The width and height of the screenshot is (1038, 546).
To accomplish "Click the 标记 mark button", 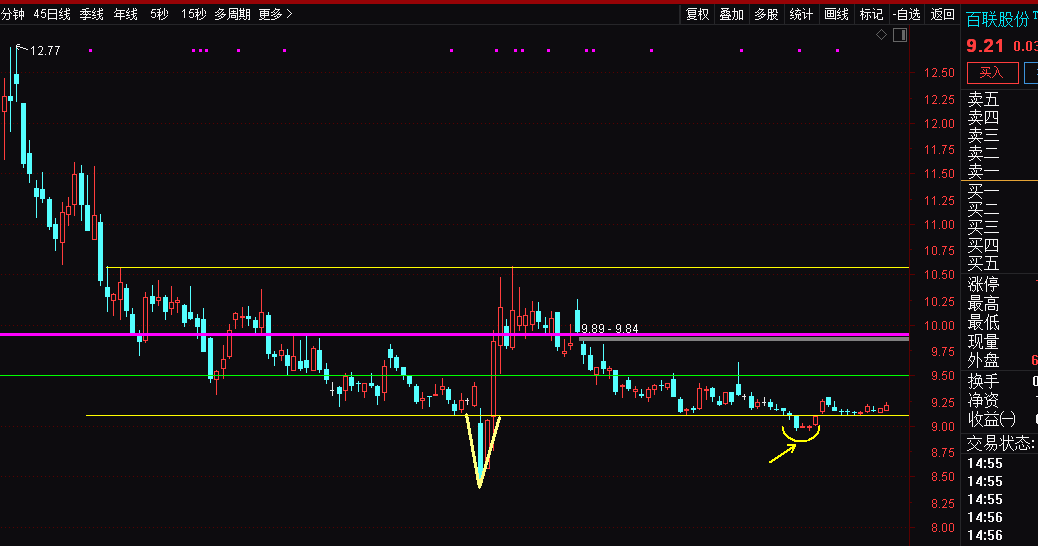I will coord(871,14).
